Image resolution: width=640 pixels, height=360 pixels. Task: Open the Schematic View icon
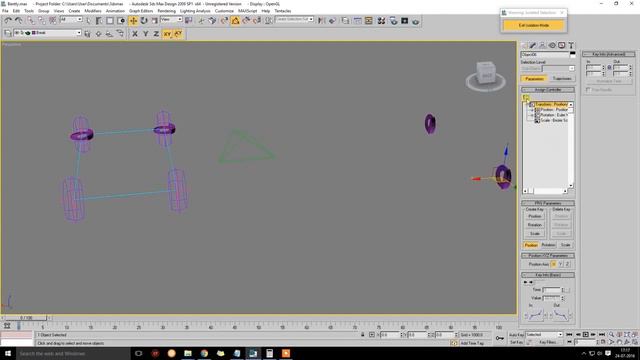pyautogui.click(x=369, y=20)
